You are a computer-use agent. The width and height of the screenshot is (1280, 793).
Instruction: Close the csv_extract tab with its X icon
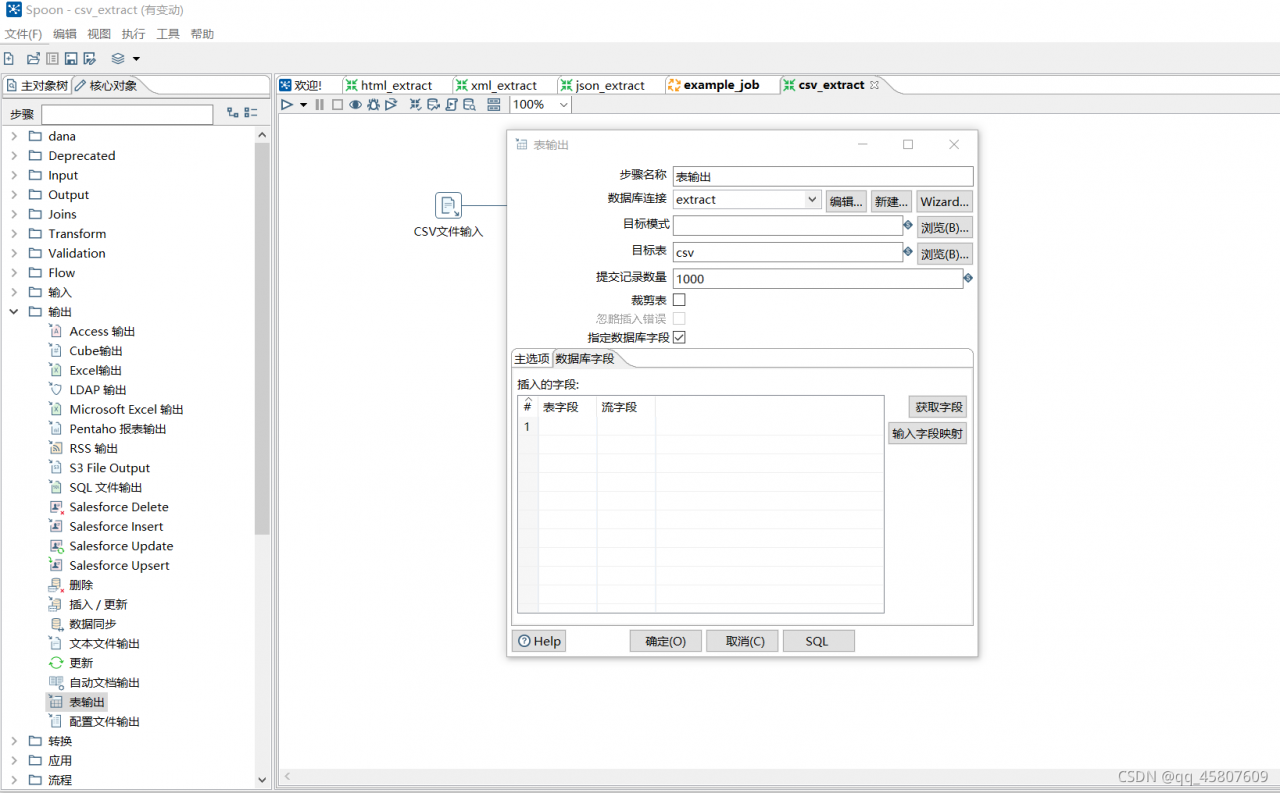(874, 85)
